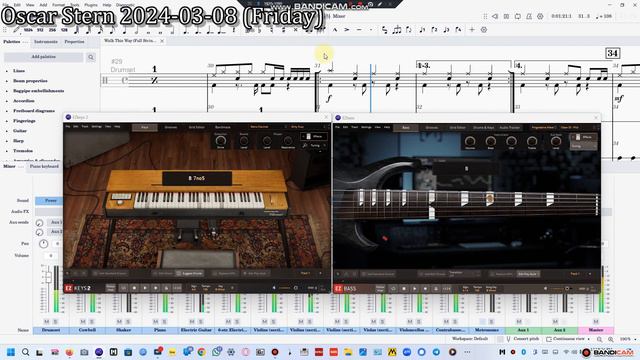Switch to Piano keyboard tab
Screen dimensions: 640x360
pyautogui.click(x=44, y=167)
